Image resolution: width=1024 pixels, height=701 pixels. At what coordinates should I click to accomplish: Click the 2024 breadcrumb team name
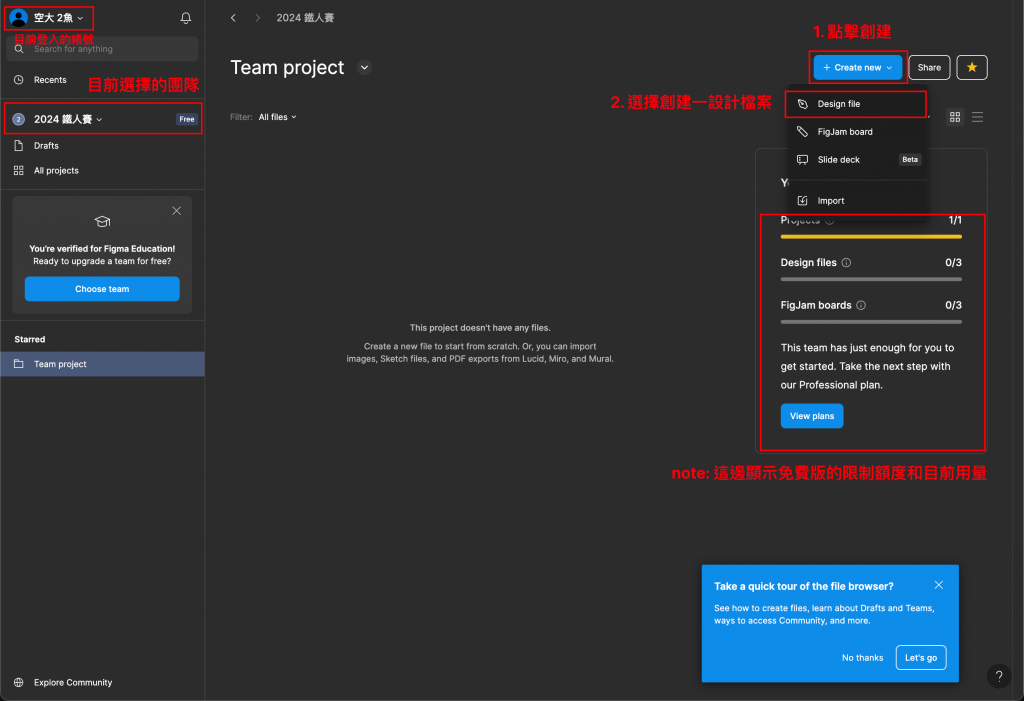tap(305, 18)
